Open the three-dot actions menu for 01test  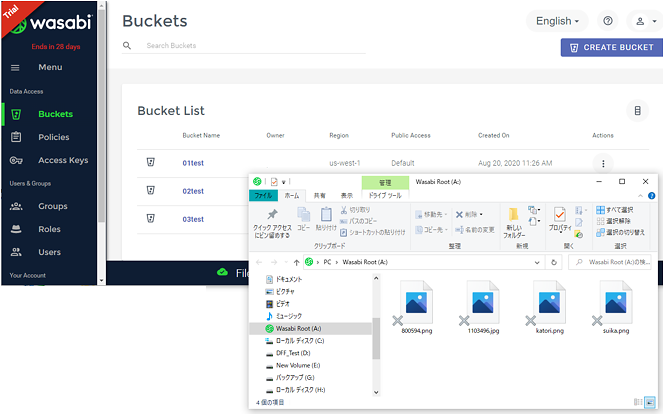(603, 163)
